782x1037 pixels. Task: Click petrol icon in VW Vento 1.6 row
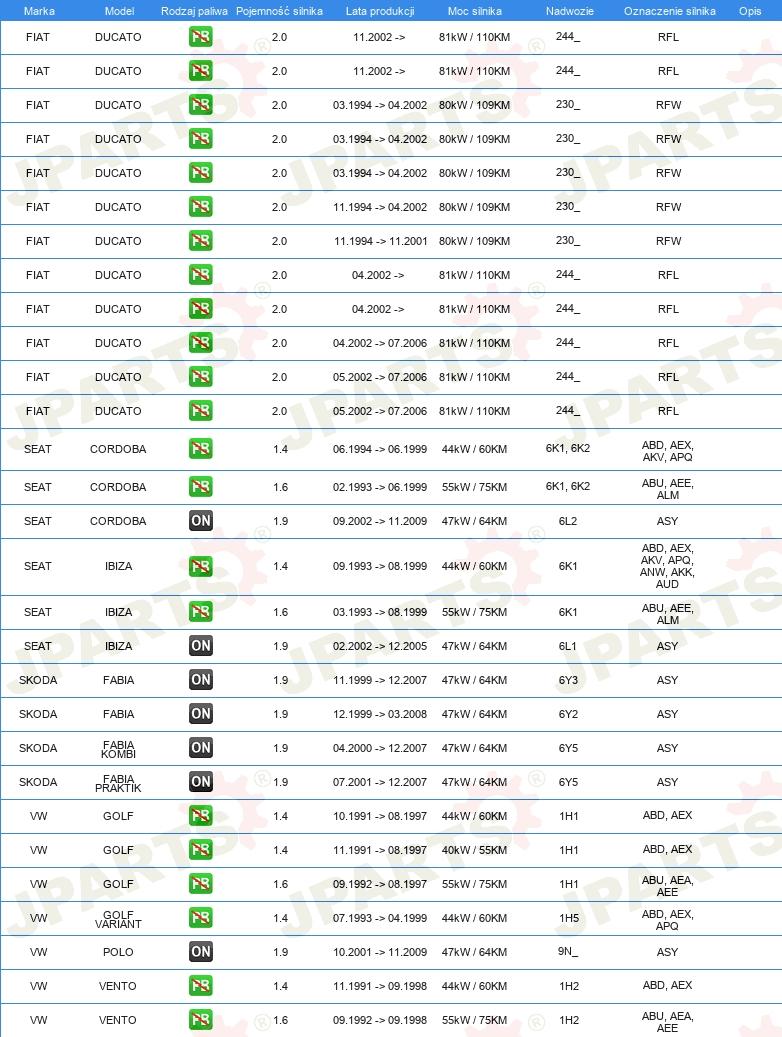point(200,1019)
